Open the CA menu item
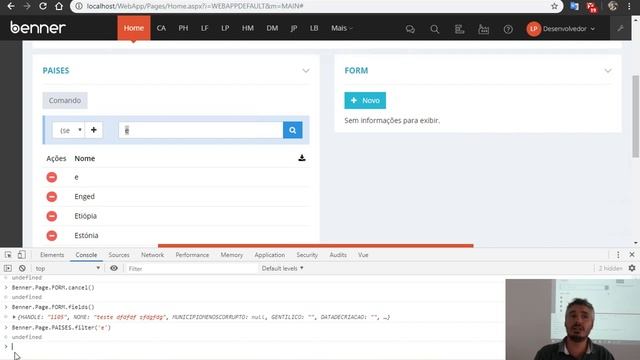The width and height of the screenshot is (640, 360). coord(161,28)
